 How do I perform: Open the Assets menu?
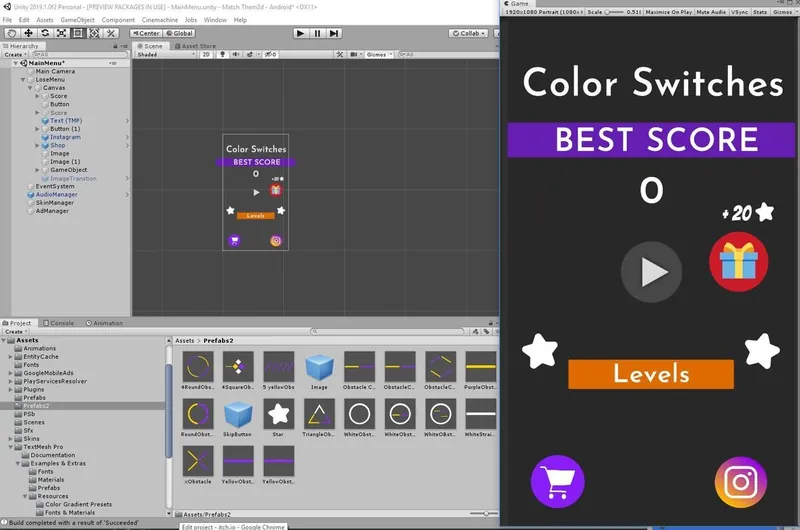45,20
